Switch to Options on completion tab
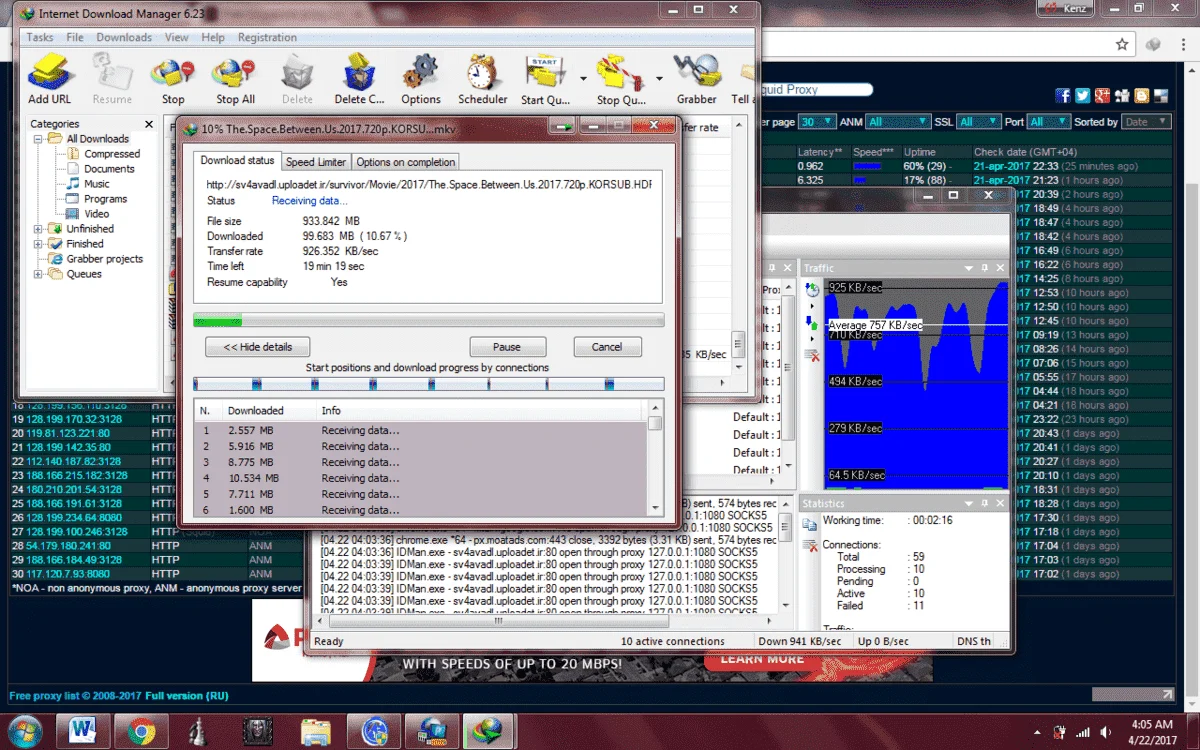The height and width of the screenshot is (750, 1200). tap(405, 162)
